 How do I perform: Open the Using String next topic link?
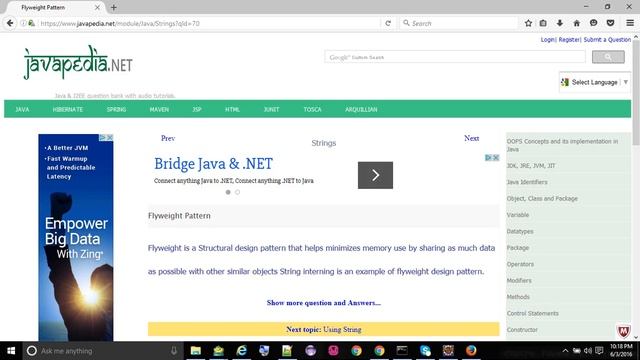click(x=342, y=329)
